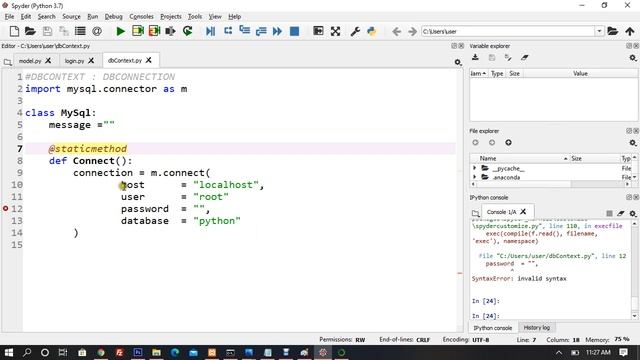
Task: Click the @ symbol finder icon
Action: 97,31
